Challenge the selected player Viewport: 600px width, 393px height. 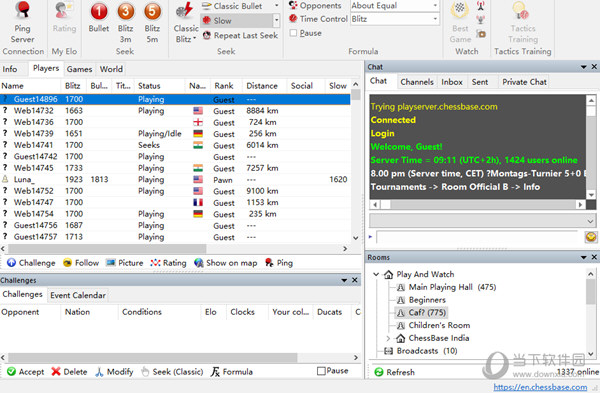[31, 263]
